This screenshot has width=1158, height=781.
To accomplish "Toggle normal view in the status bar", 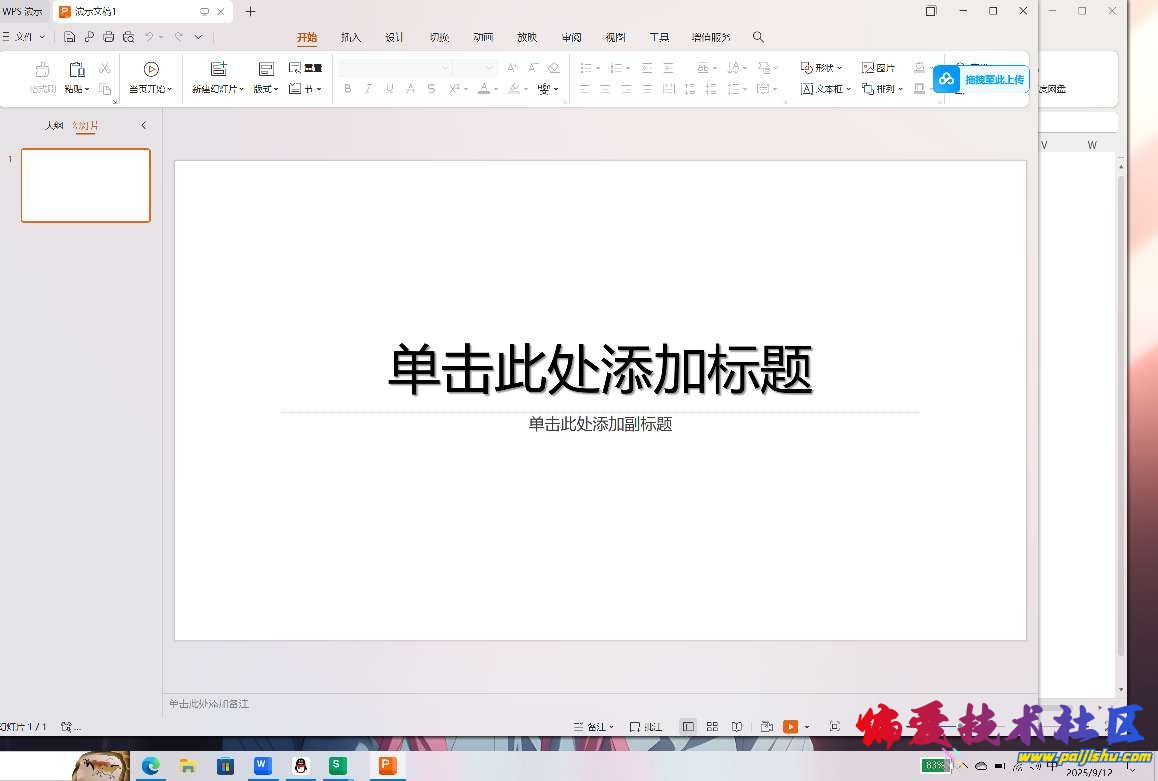I will [x=688, y=727].
